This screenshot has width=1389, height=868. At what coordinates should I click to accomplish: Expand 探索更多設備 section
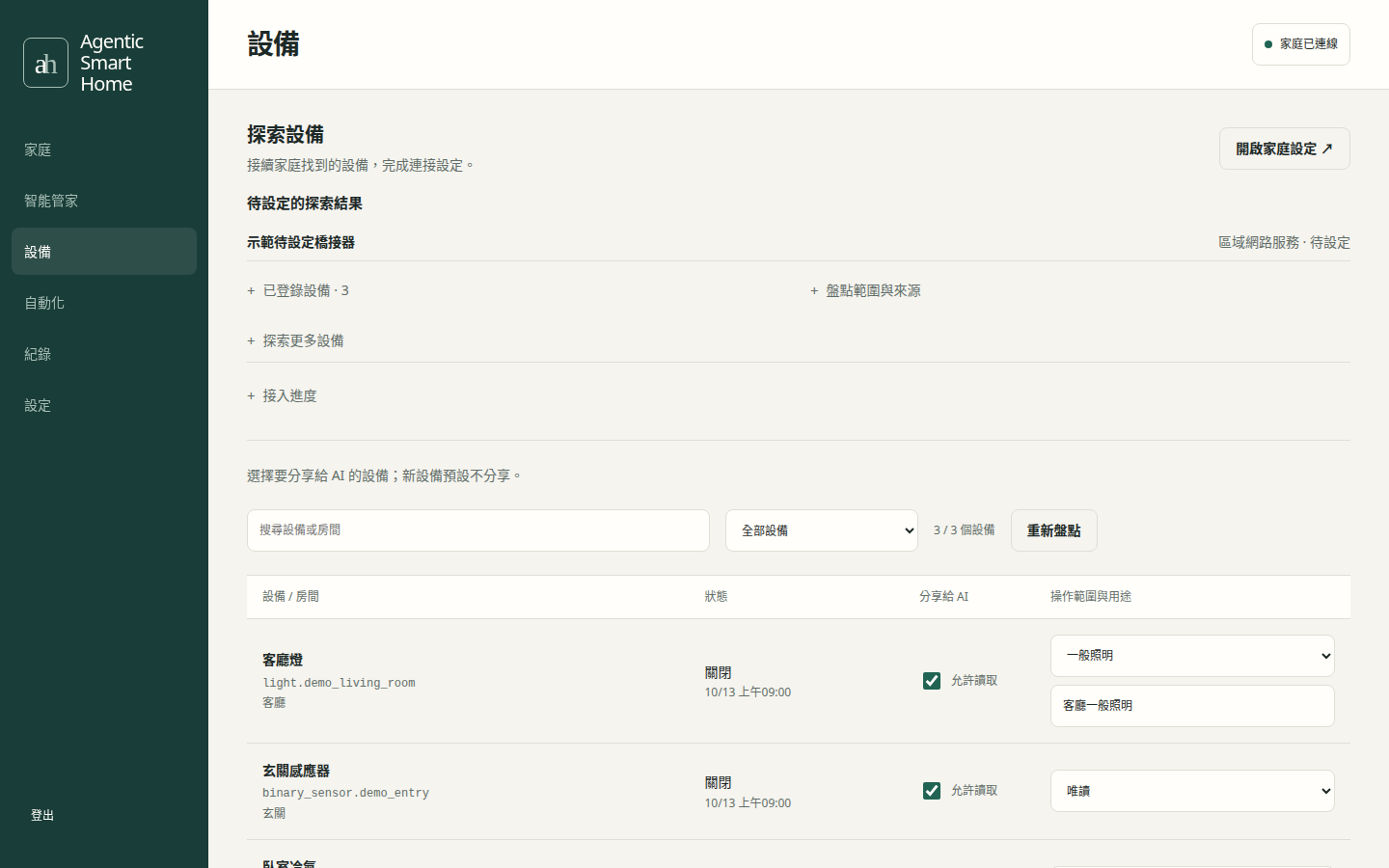pos(295,340)
